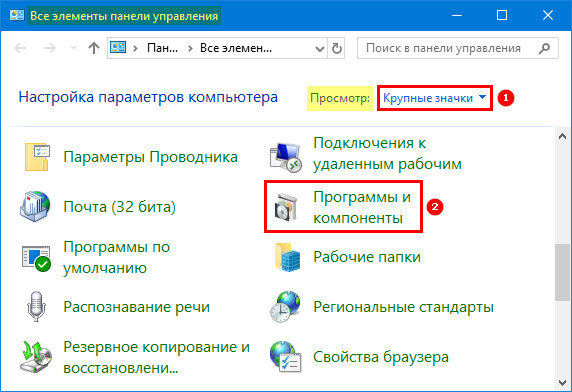This screenshot has width=572, height=392.
Task: Click the vertical scrollbar up arrow
Action: [x=562, y=136]
